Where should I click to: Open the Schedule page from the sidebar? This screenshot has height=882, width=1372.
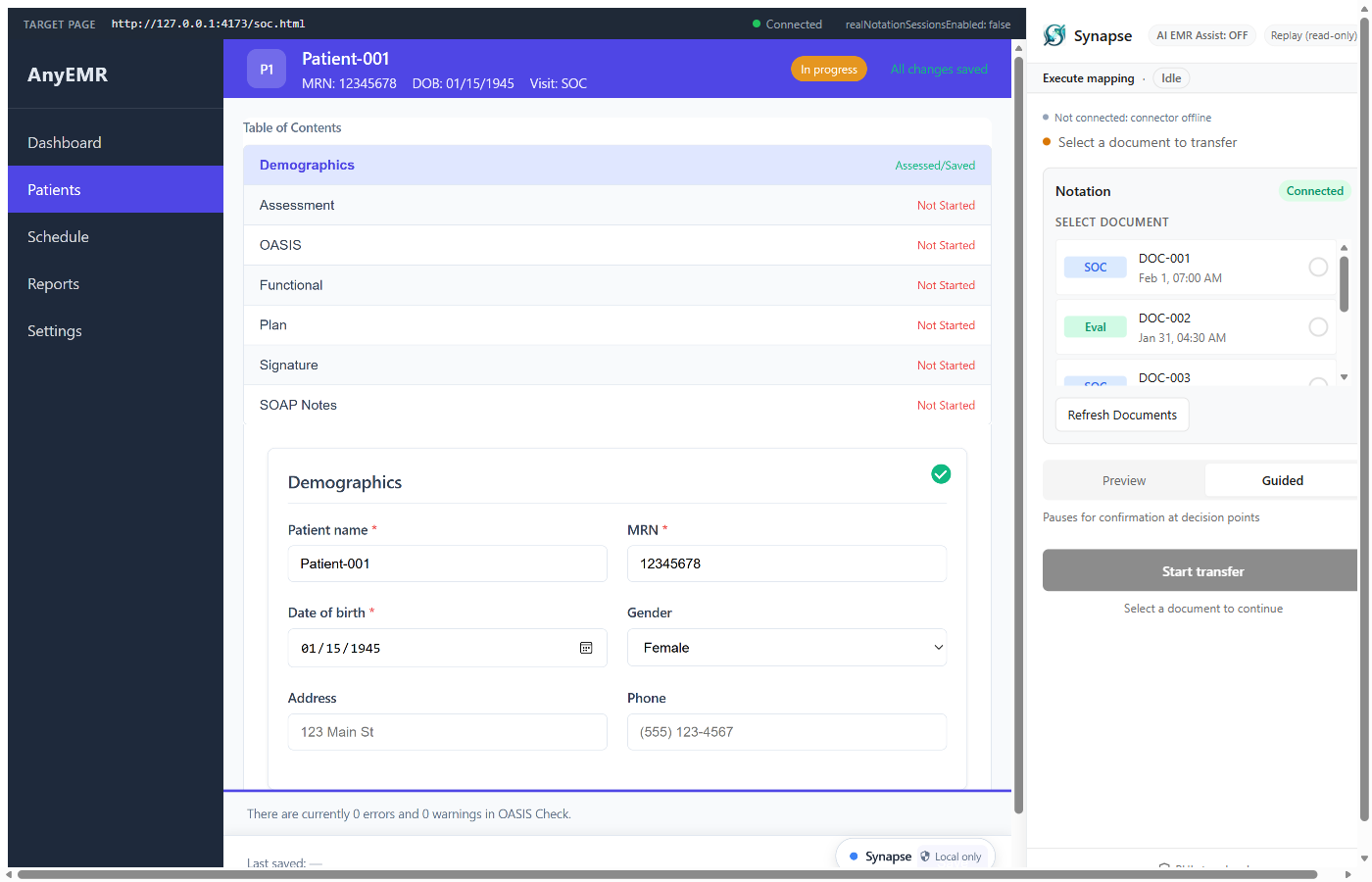(x=58, y=236)
